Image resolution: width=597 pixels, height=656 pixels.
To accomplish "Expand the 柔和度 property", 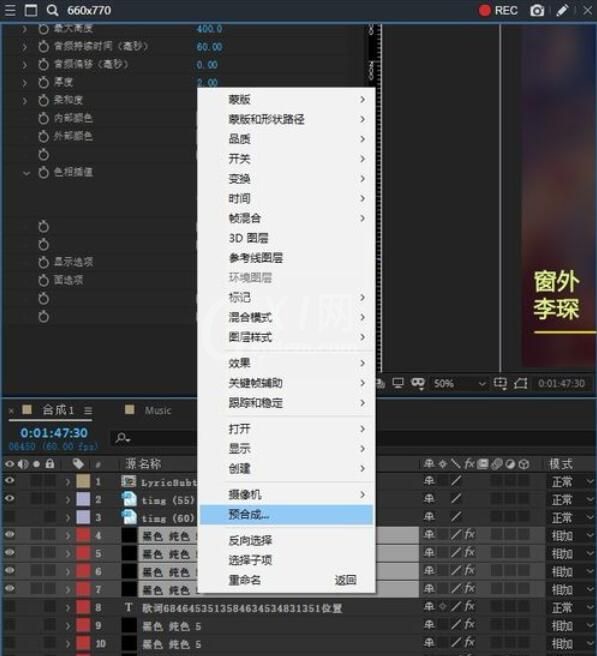I will (25, 100).
